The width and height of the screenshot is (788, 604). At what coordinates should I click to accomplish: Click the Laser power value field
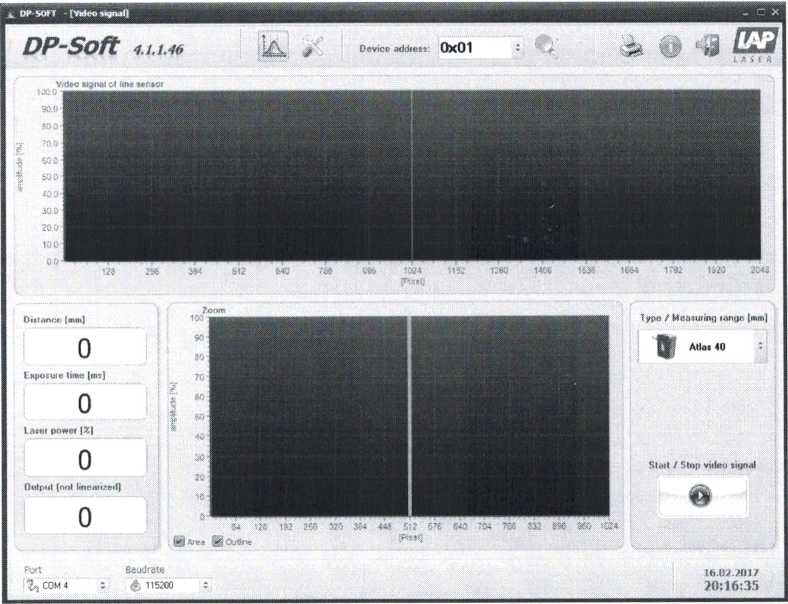85,458
